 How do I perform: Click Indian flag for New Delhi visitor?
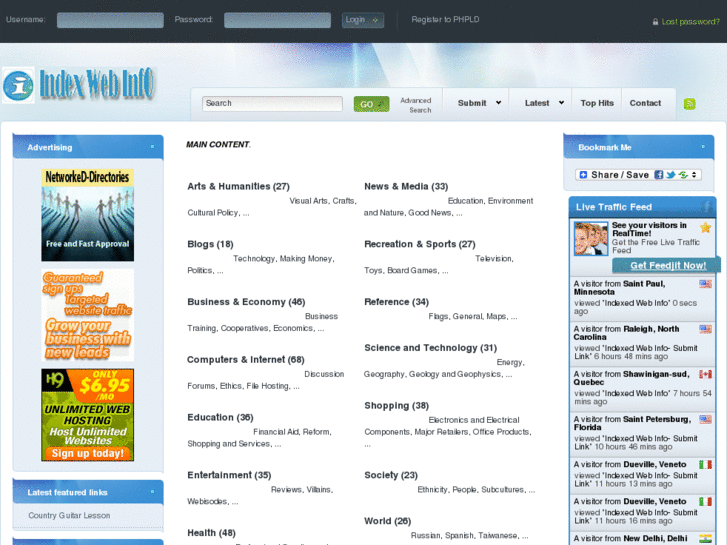[x=705, y=539]
